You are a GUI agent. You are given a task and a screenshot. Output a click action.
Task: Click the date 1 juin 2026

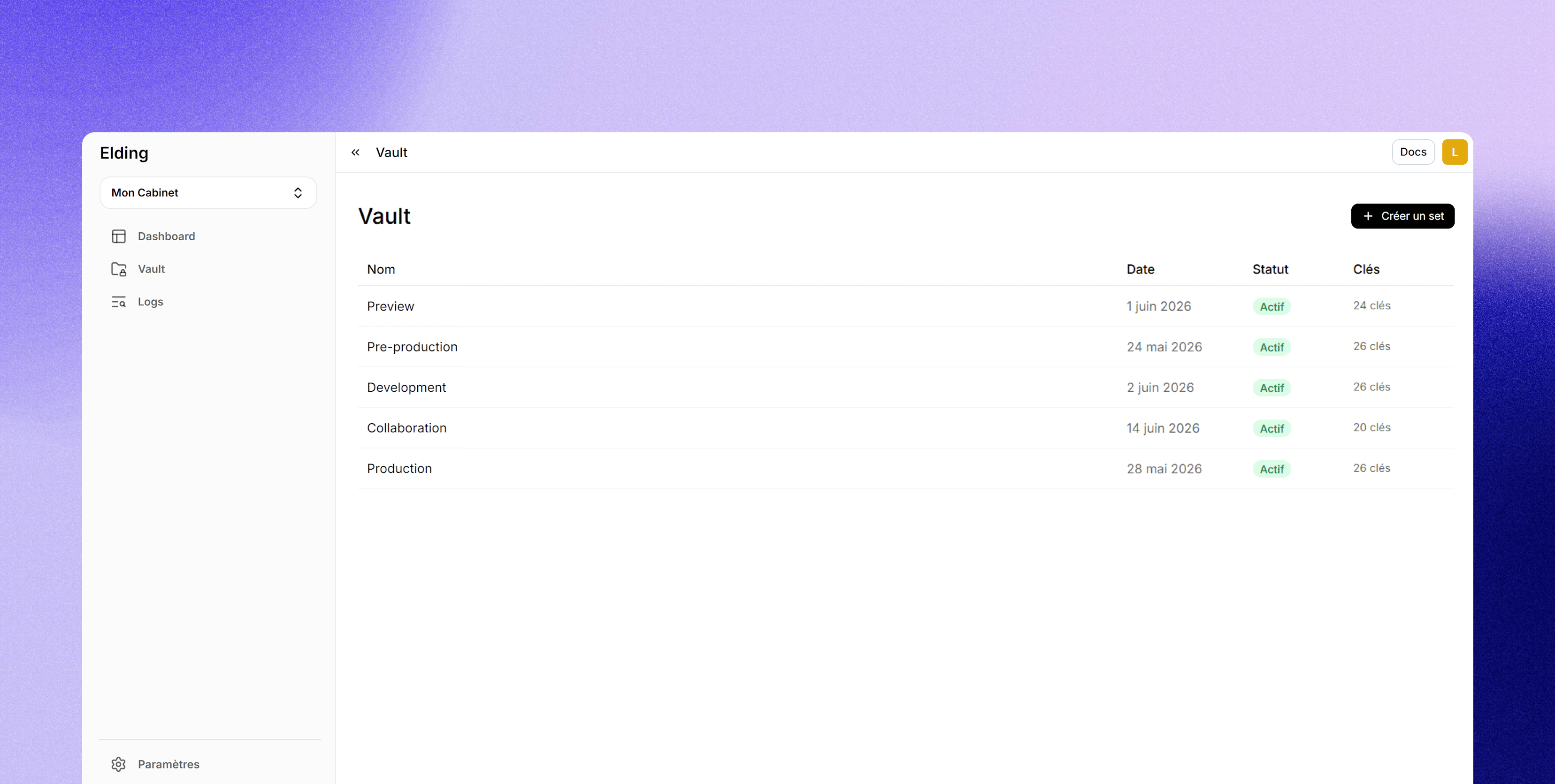(x=1158, y=306)
